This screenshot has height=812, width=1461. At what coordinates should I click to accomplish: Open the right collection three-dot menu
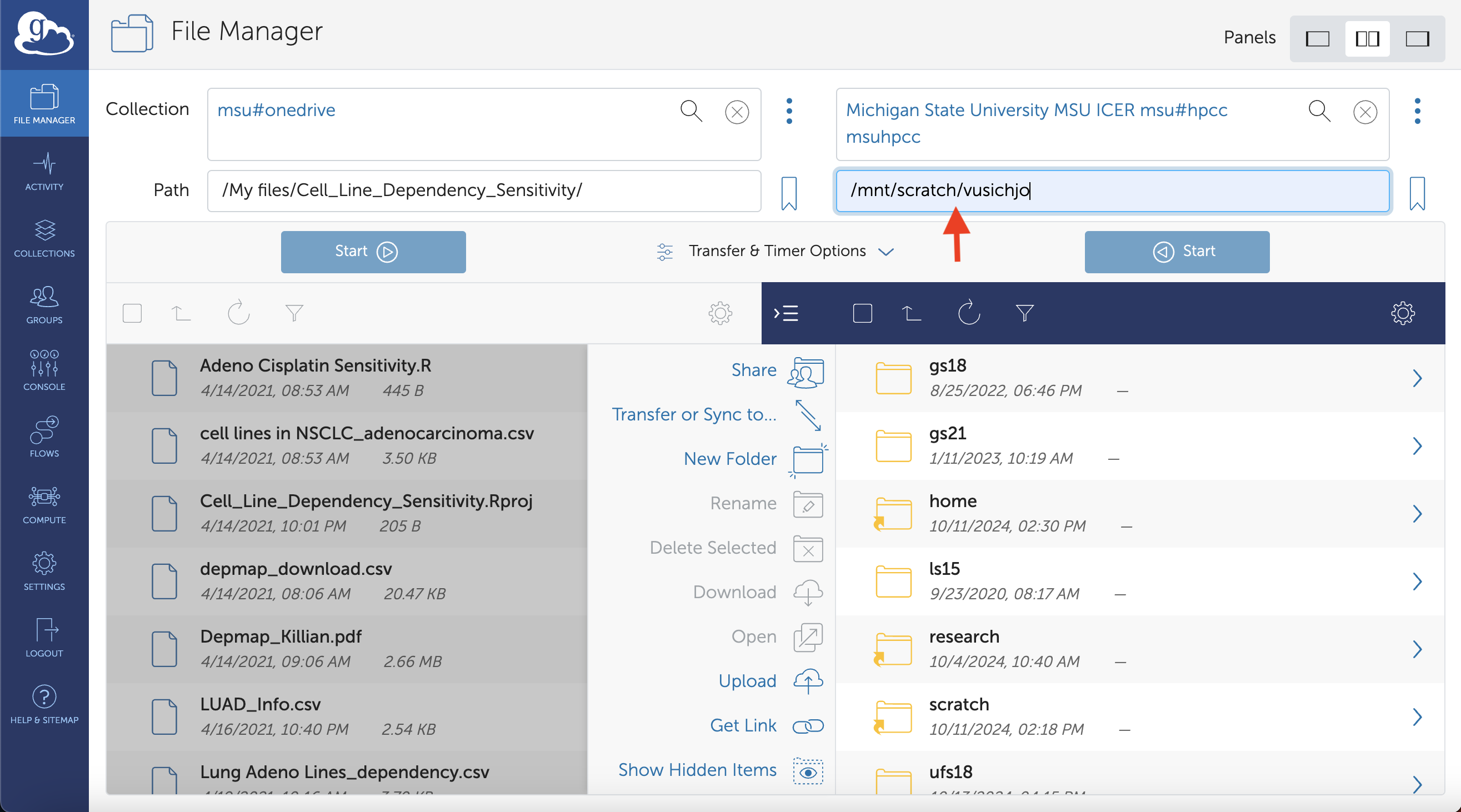point(1417,111)
